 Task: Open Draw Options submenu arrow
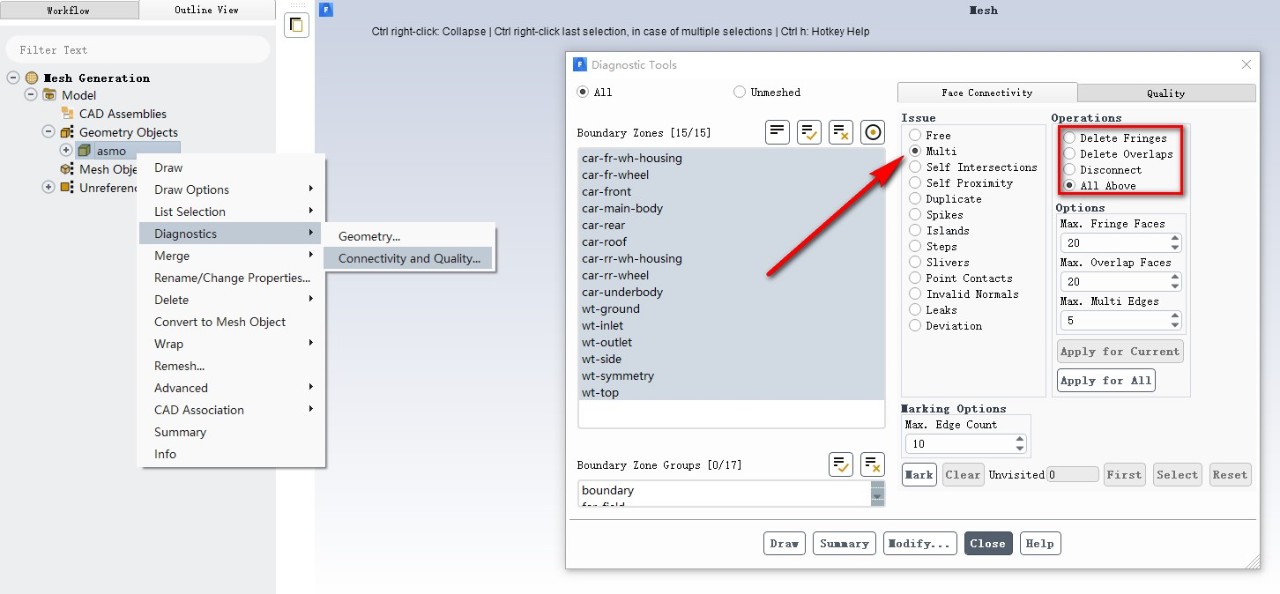pyautogui.click(x=311, y=189)
